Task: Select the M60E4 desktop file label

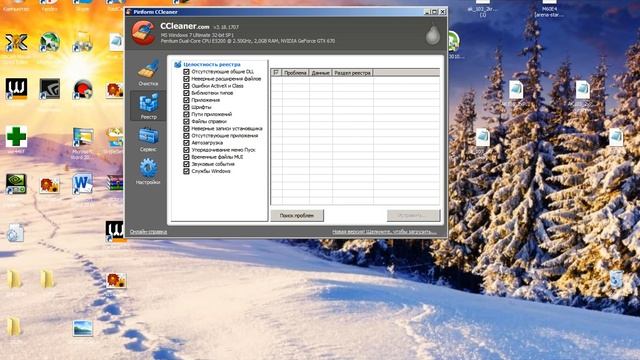Action: click(x=549, y=11)
